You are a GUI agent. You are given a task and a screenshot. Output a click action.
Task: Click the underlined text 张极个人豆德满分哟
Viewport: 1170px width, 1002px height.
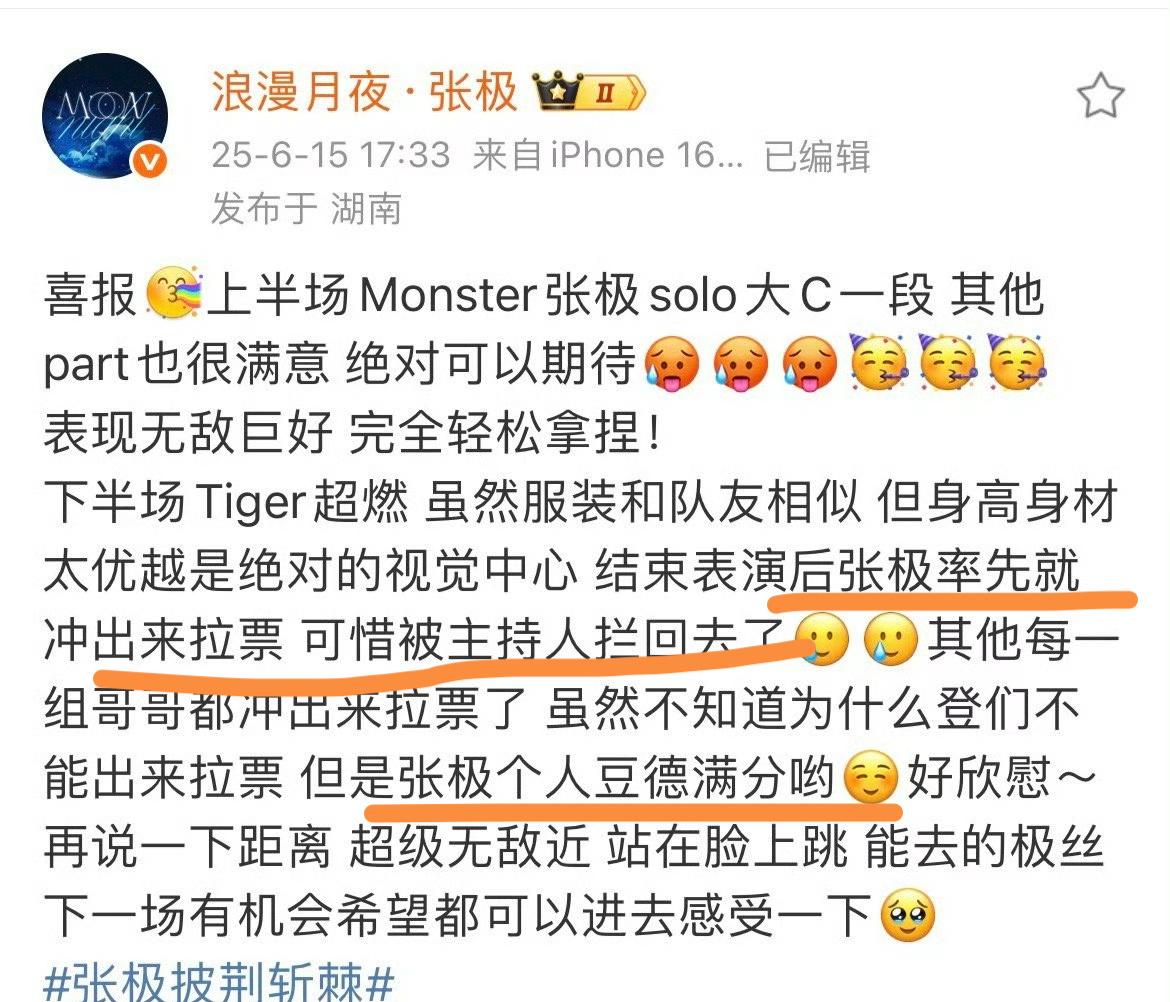pyautogui.click(x=616, y=777)
